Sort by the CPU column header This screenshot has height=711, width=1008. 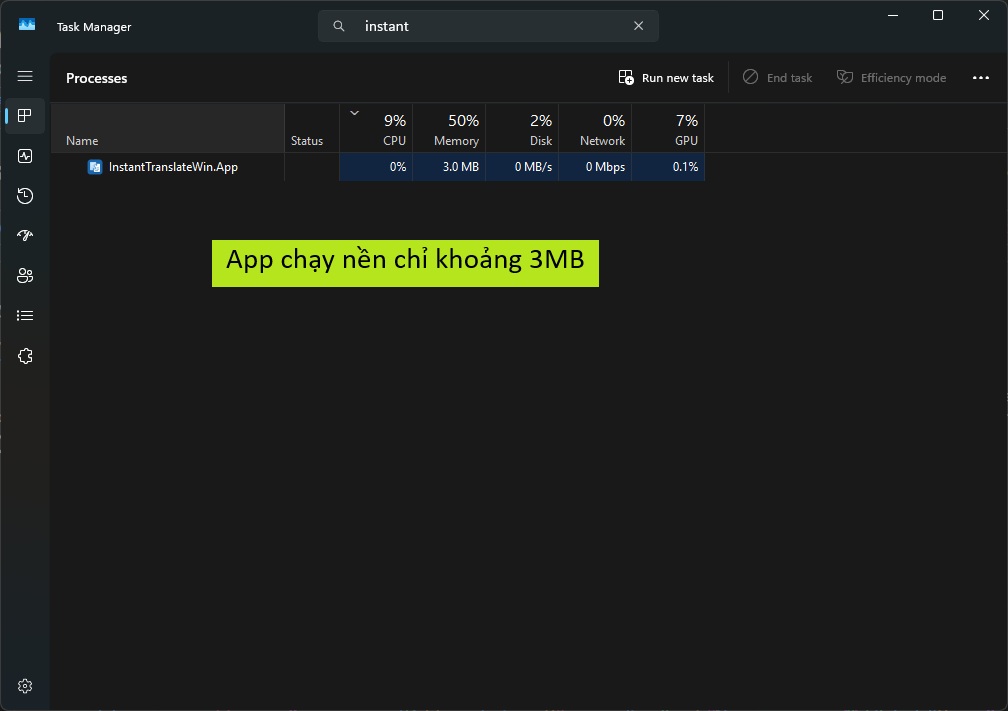[x=376, y=128]
